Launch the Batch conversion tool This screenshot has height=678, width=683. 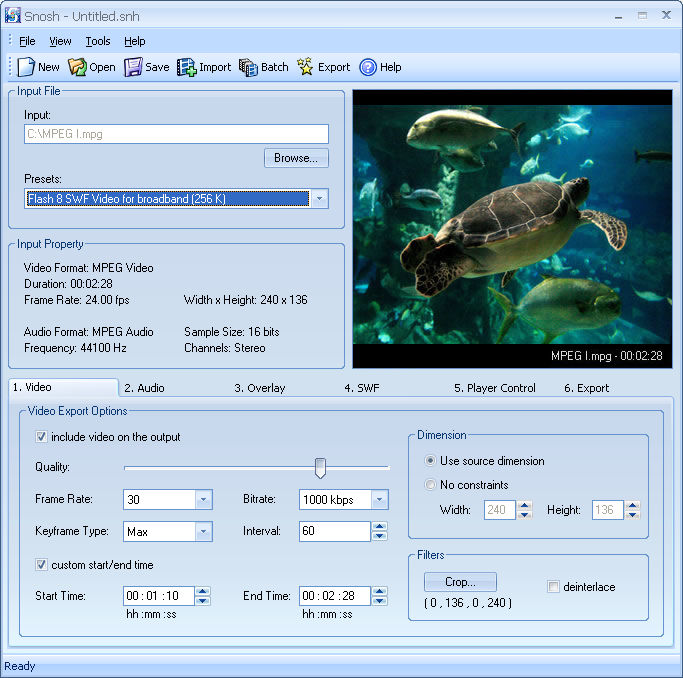tap(248, 67)
